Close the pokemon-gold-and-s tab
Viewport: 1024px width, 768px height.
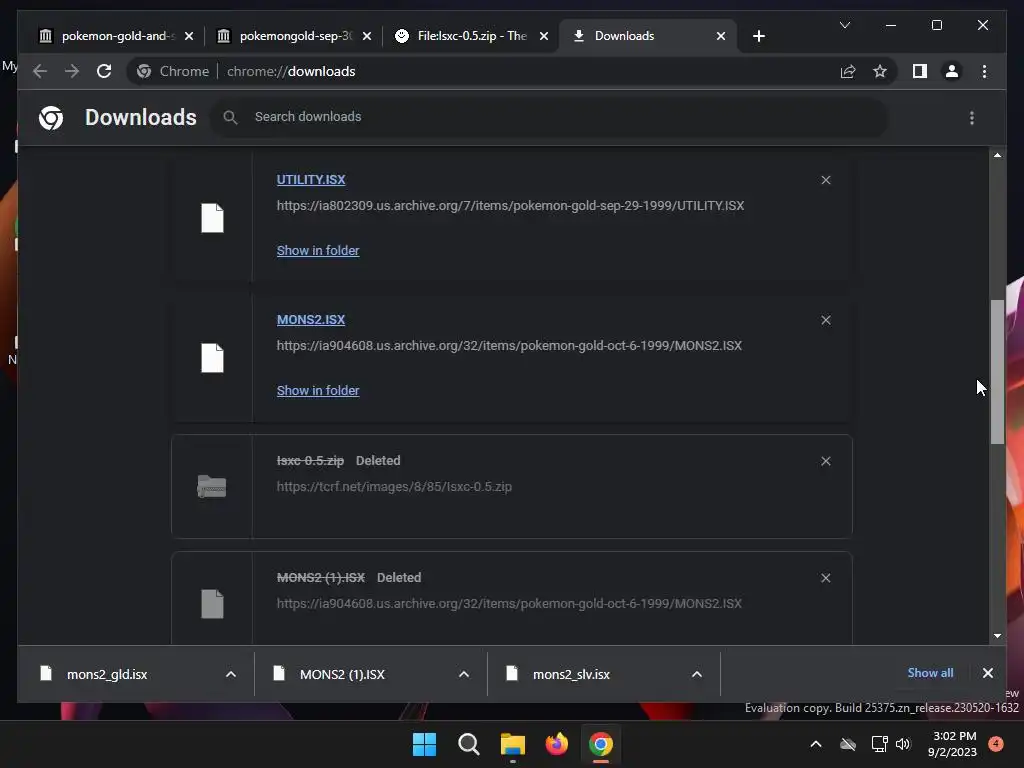[x=189, y=36]
